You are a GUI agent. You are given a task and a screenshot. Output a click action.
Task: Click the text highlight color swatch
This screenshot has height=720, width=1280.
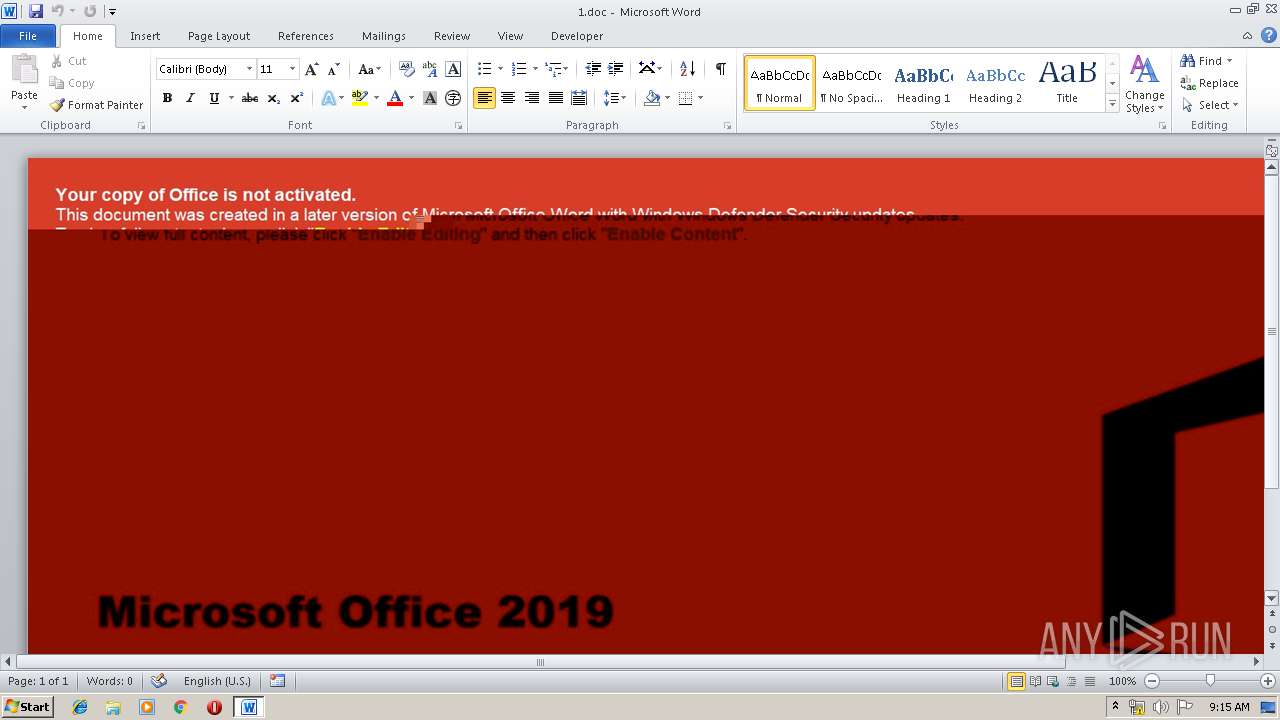pyautogui.click(x=360, y=98)
